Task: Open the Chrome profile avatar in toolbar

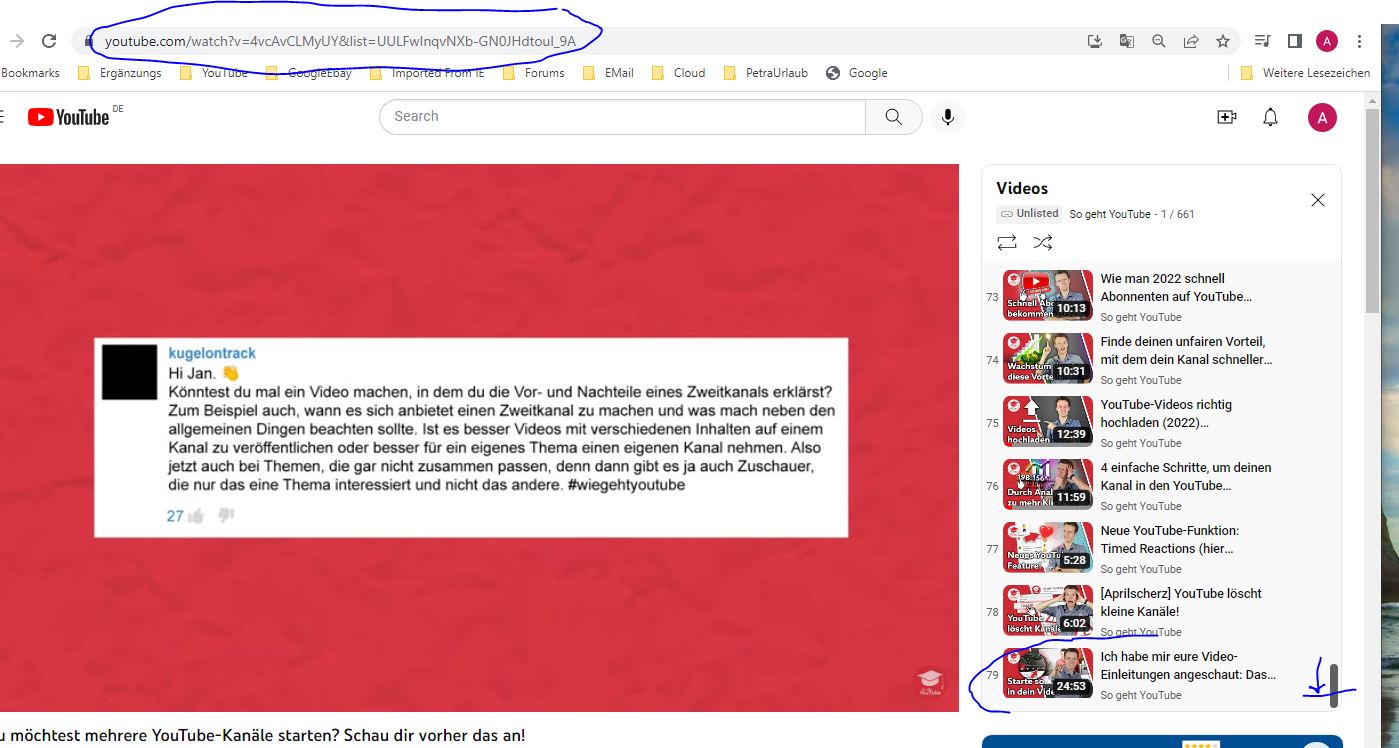Action: pyautogui.click(x=1327, y=41)
